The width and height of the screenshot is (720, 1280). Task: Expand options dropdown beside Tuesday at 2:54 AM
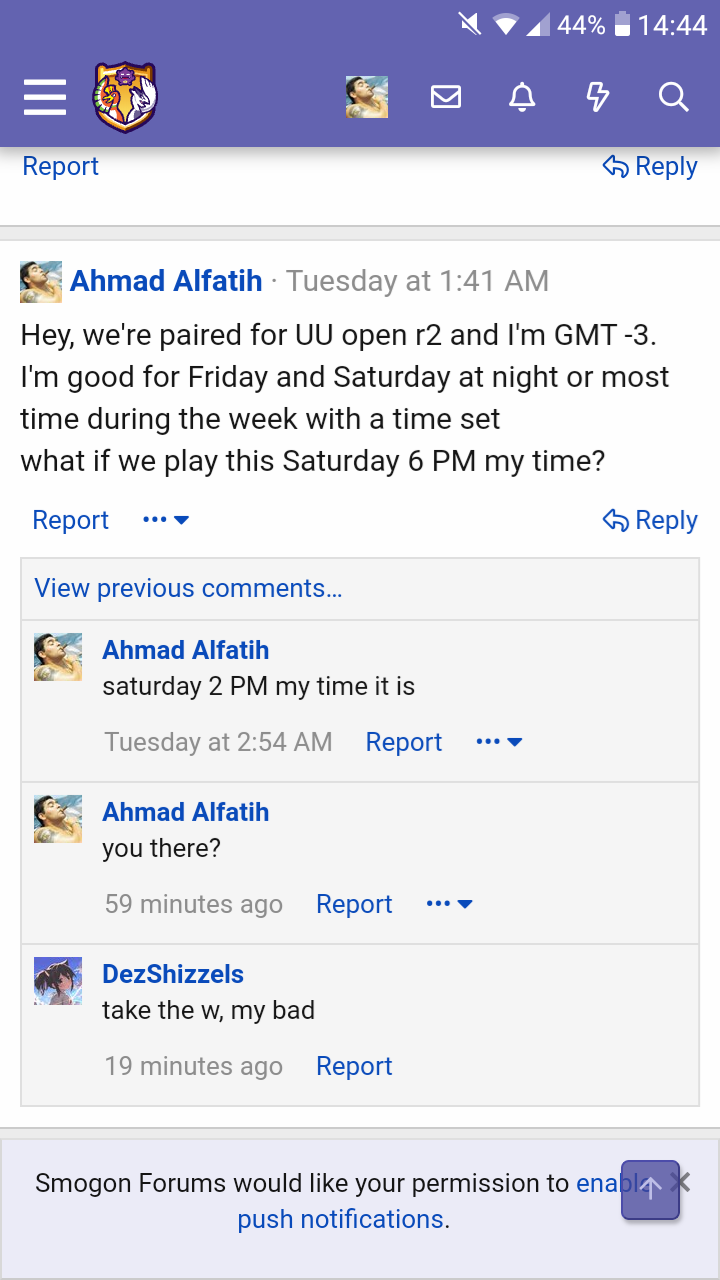499,742
